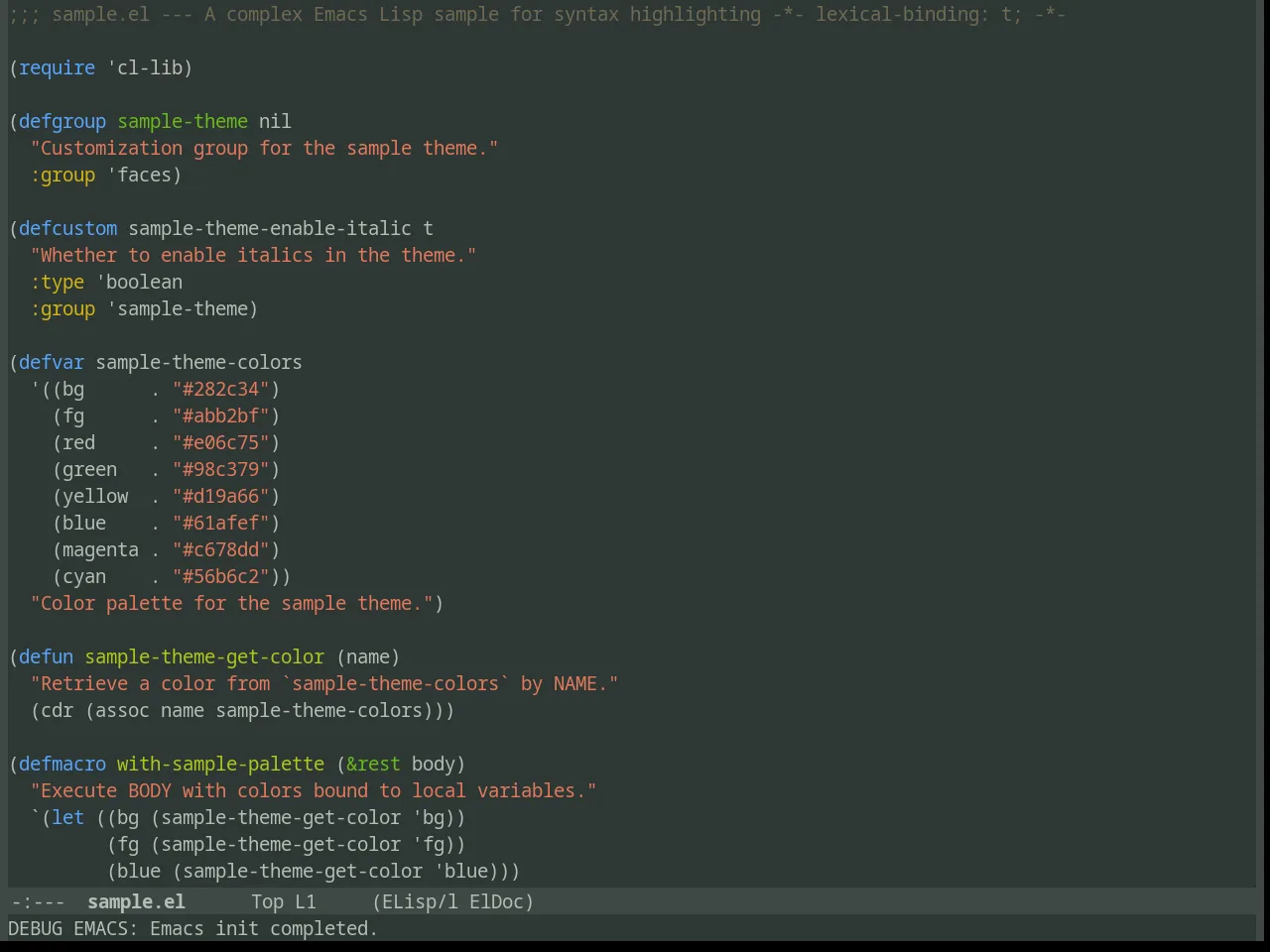
Task: Click the color string "#282c34"
Action: pos(221,389)
